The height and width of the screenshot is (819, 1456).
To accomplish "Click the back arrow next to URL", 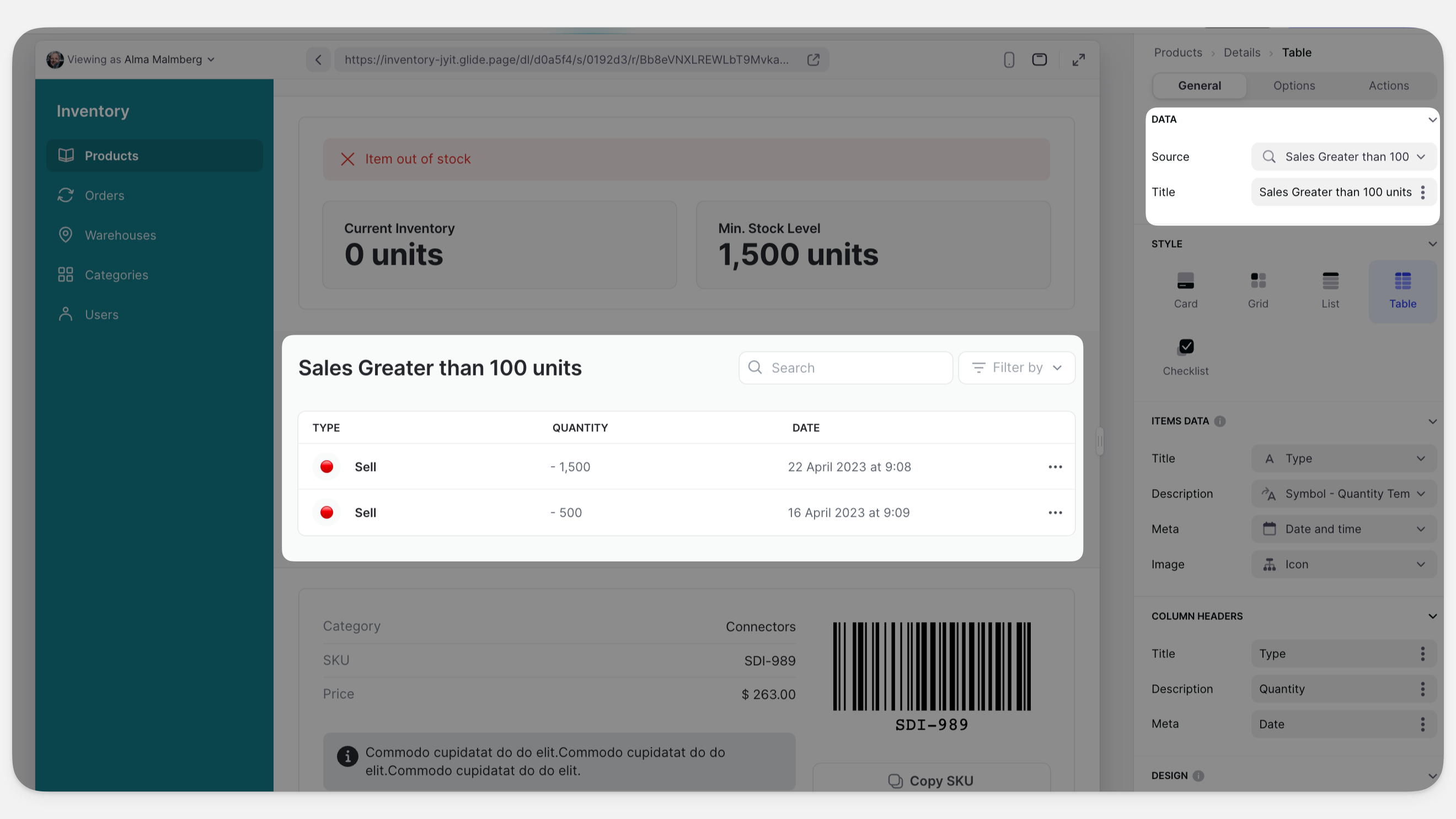I will pyautogui.click(x=318, y=60).
